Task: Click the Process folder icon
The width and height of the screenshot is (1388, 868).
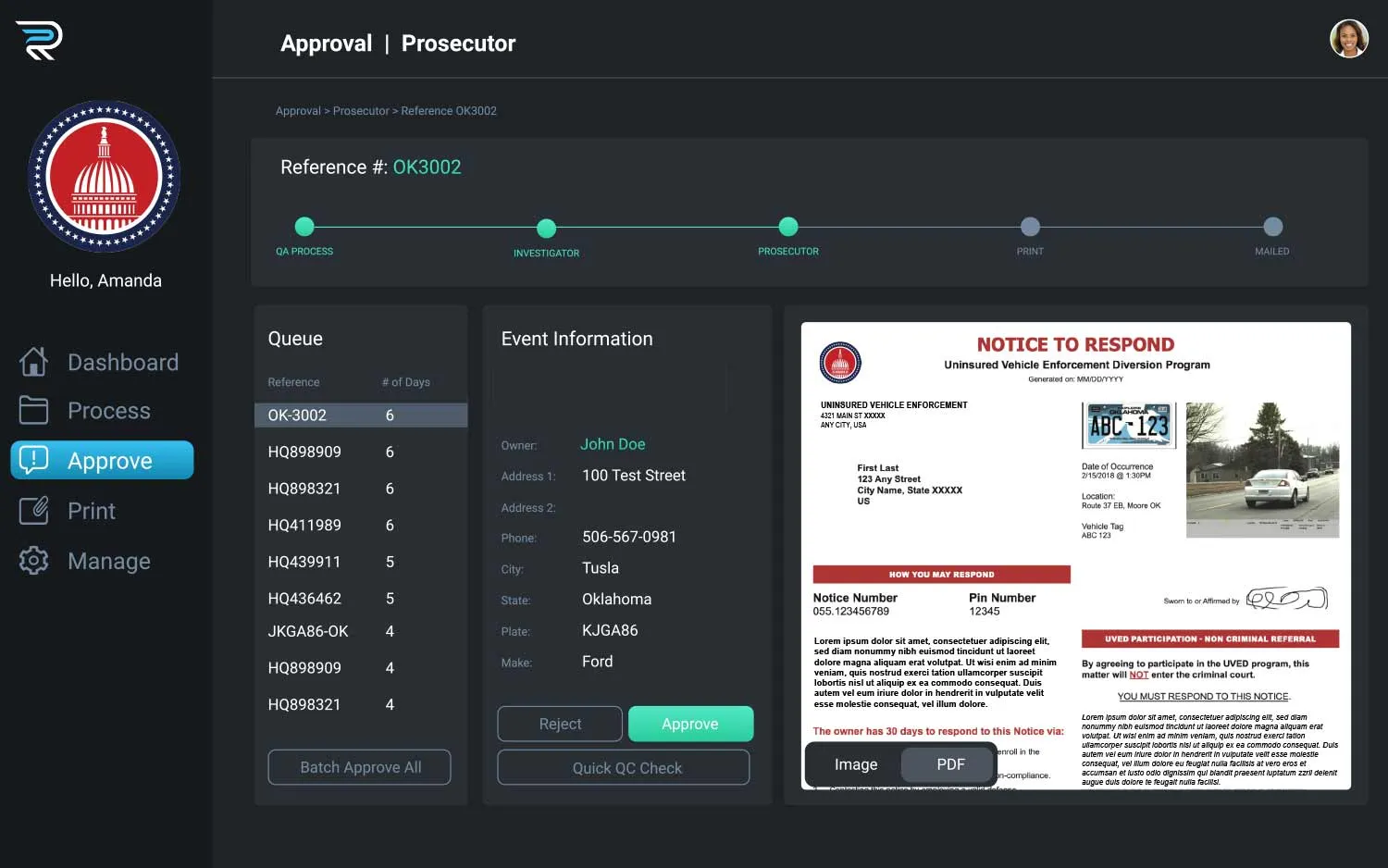Action: point(33,410)
